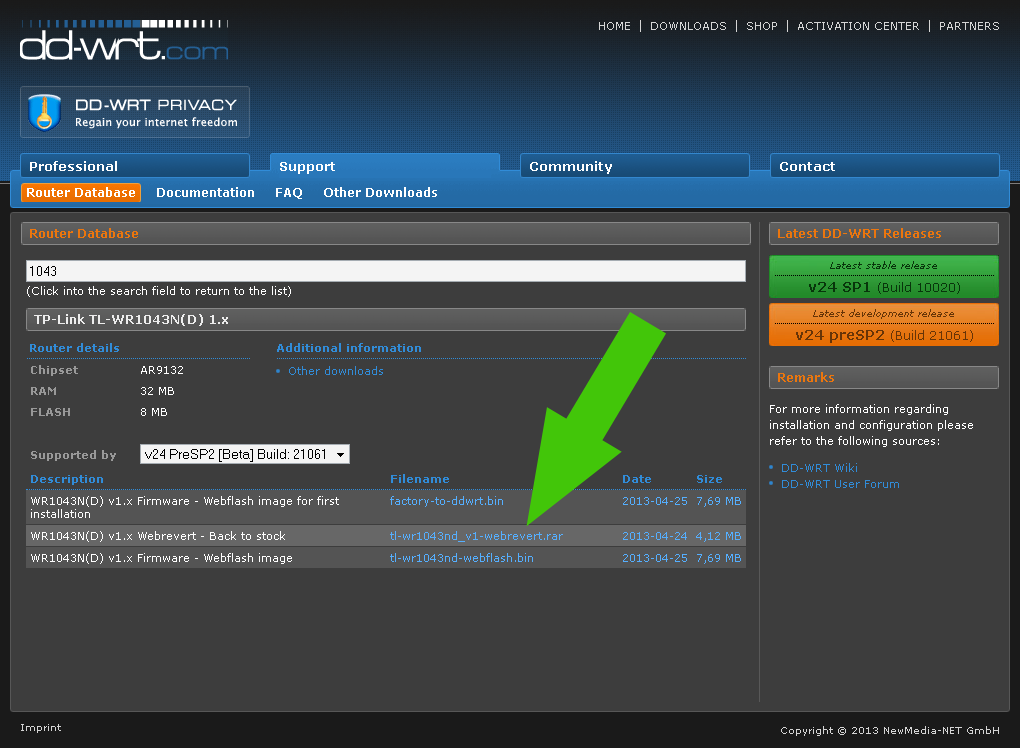The height and width of the screenshot is (748, 1020).
Task: Open the DOWNLOADS page
Action: [x=688, y=26]
